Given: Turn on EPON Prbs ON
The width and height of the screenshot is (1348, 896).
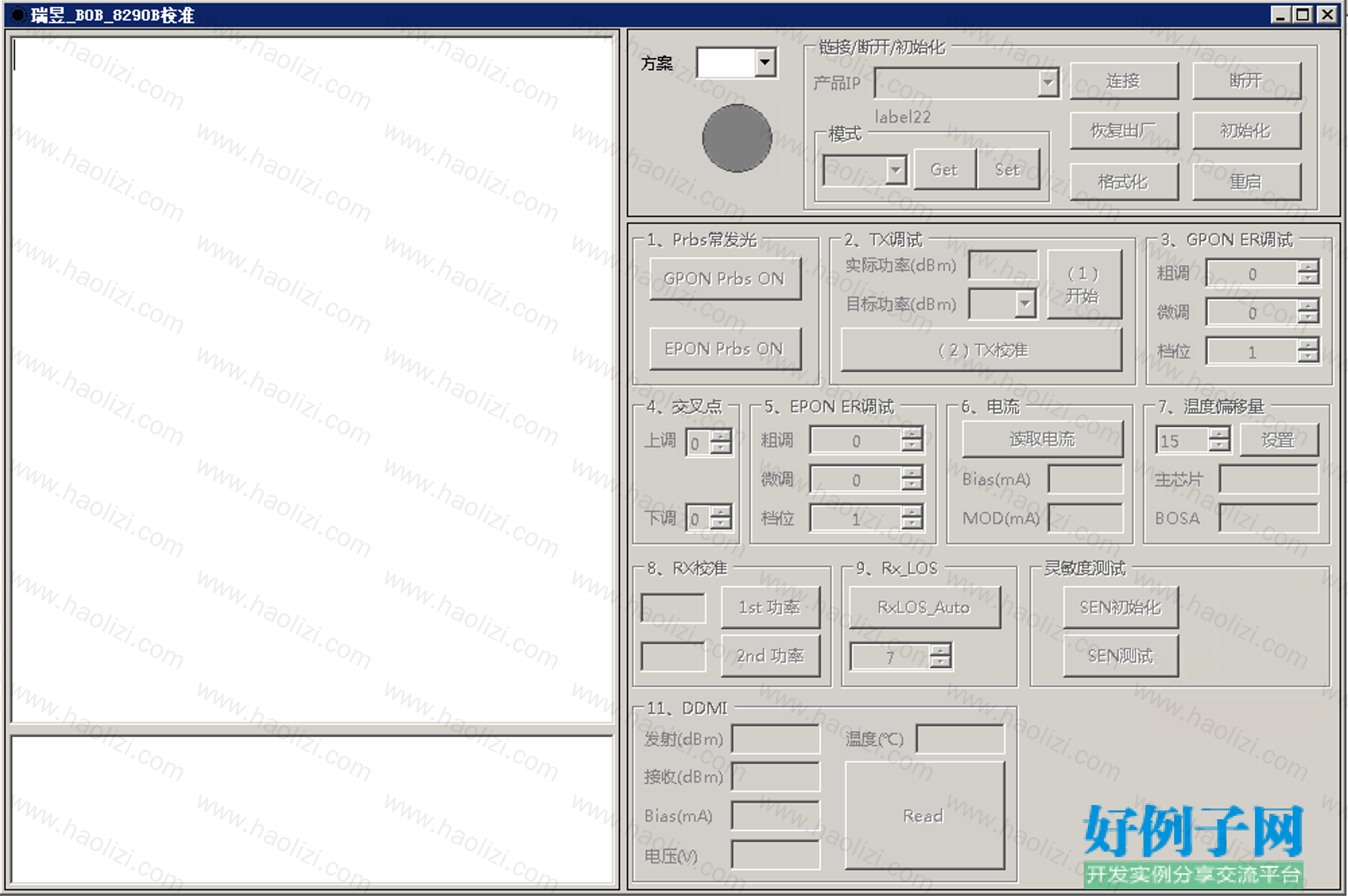Looking at the screenshot, I should point(725,349).
